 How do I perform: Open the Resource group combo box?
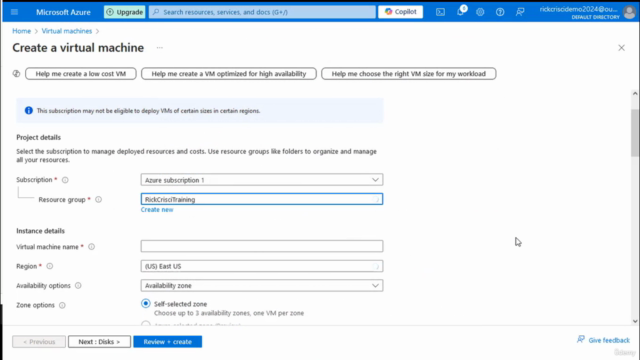pos(262,199)
